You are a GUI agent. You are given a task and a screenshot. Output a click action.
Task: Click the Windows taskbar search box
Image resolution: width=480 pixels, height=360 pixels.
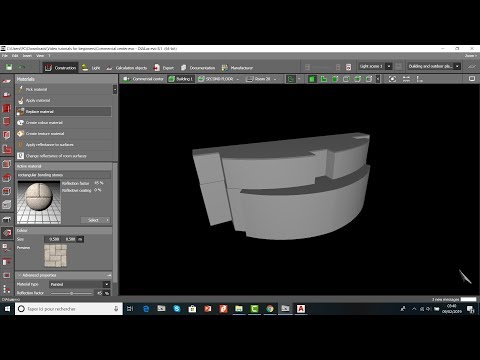(69, 309)
